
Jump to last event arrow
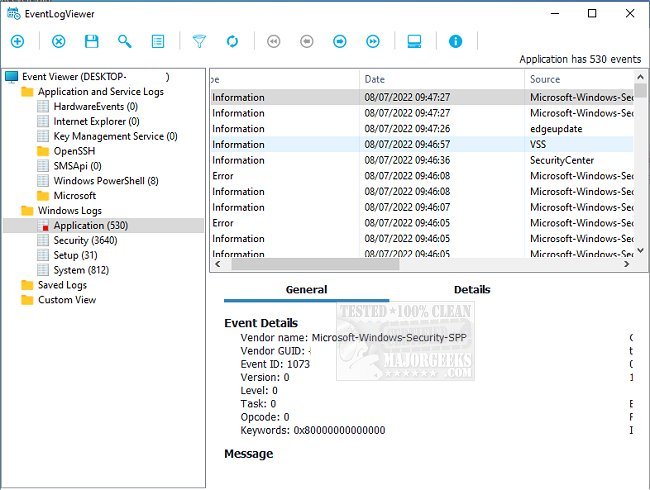[373, 41]
